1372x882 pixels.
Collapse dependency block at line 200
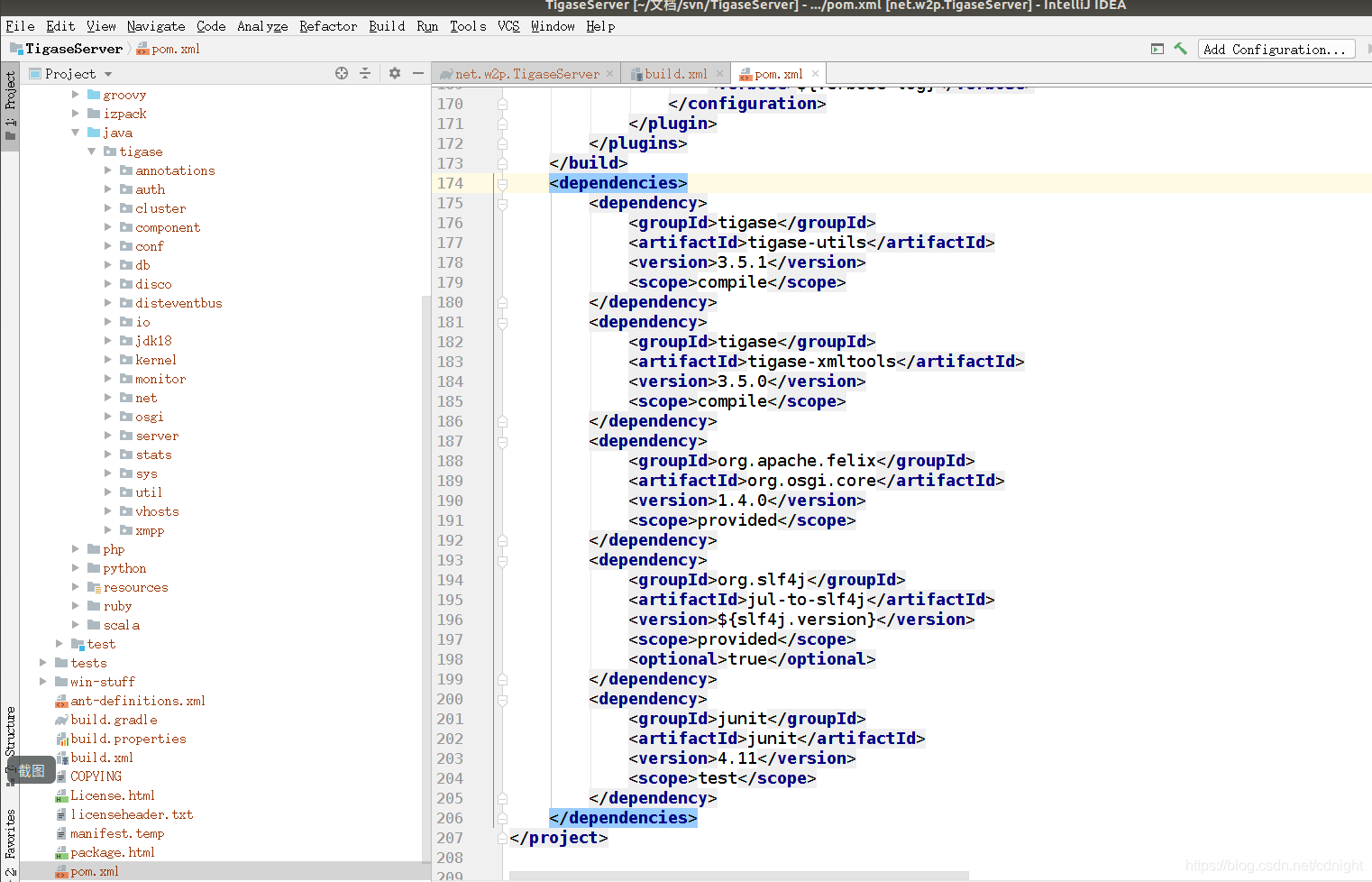tap(502, 699)
